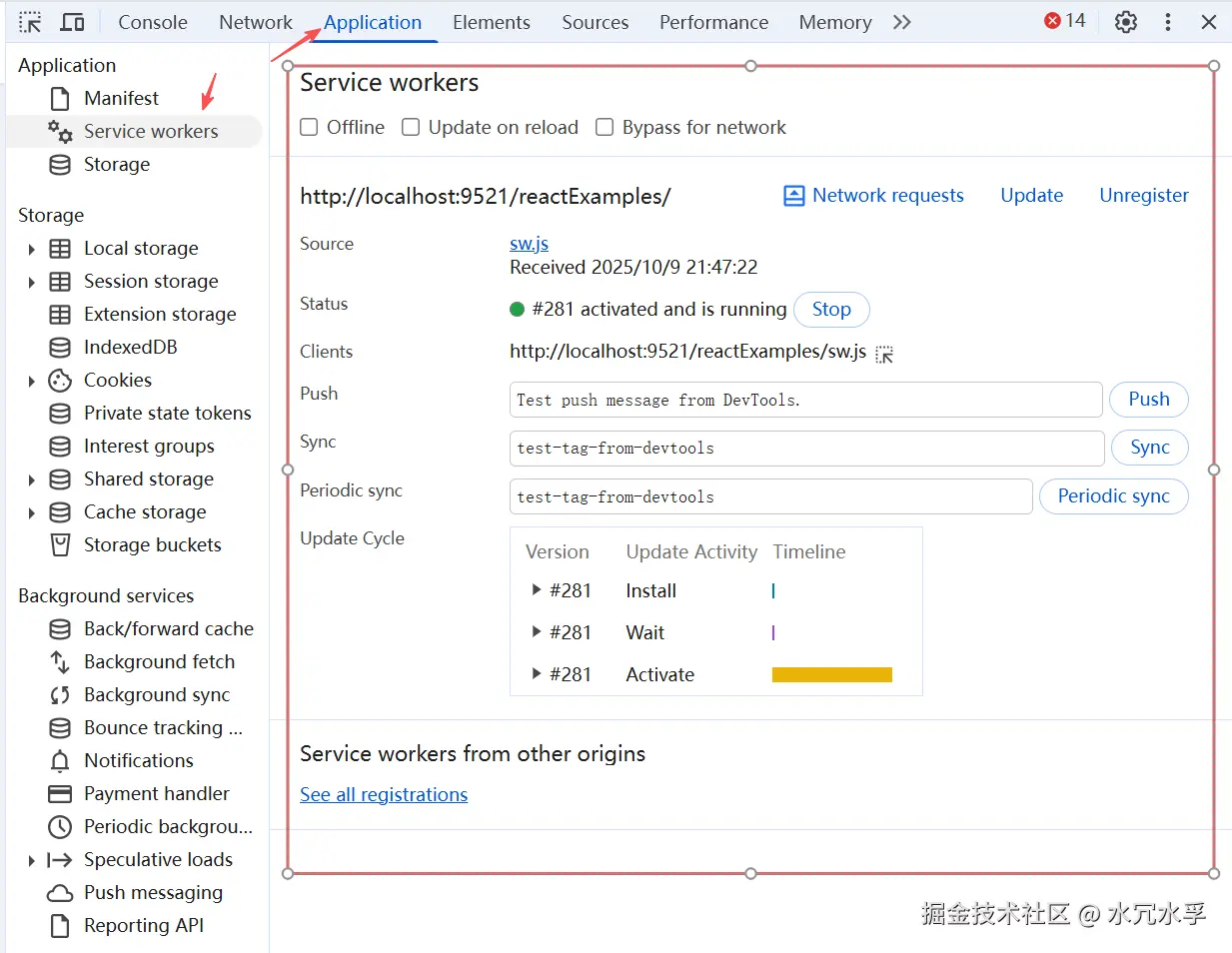Close the DevTools panel
Screen dimensions: 1232x953
pos(1209,22)
